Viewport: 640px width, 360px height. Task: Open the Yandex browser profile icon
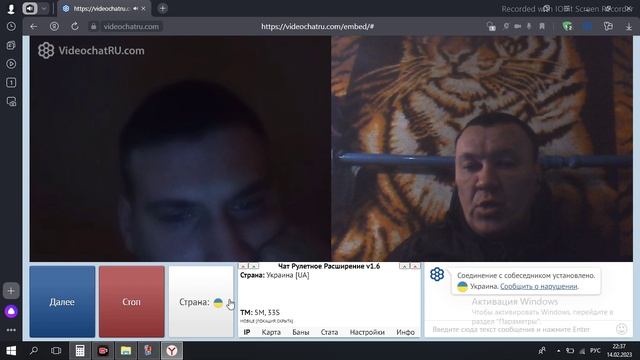pos(11,9)
